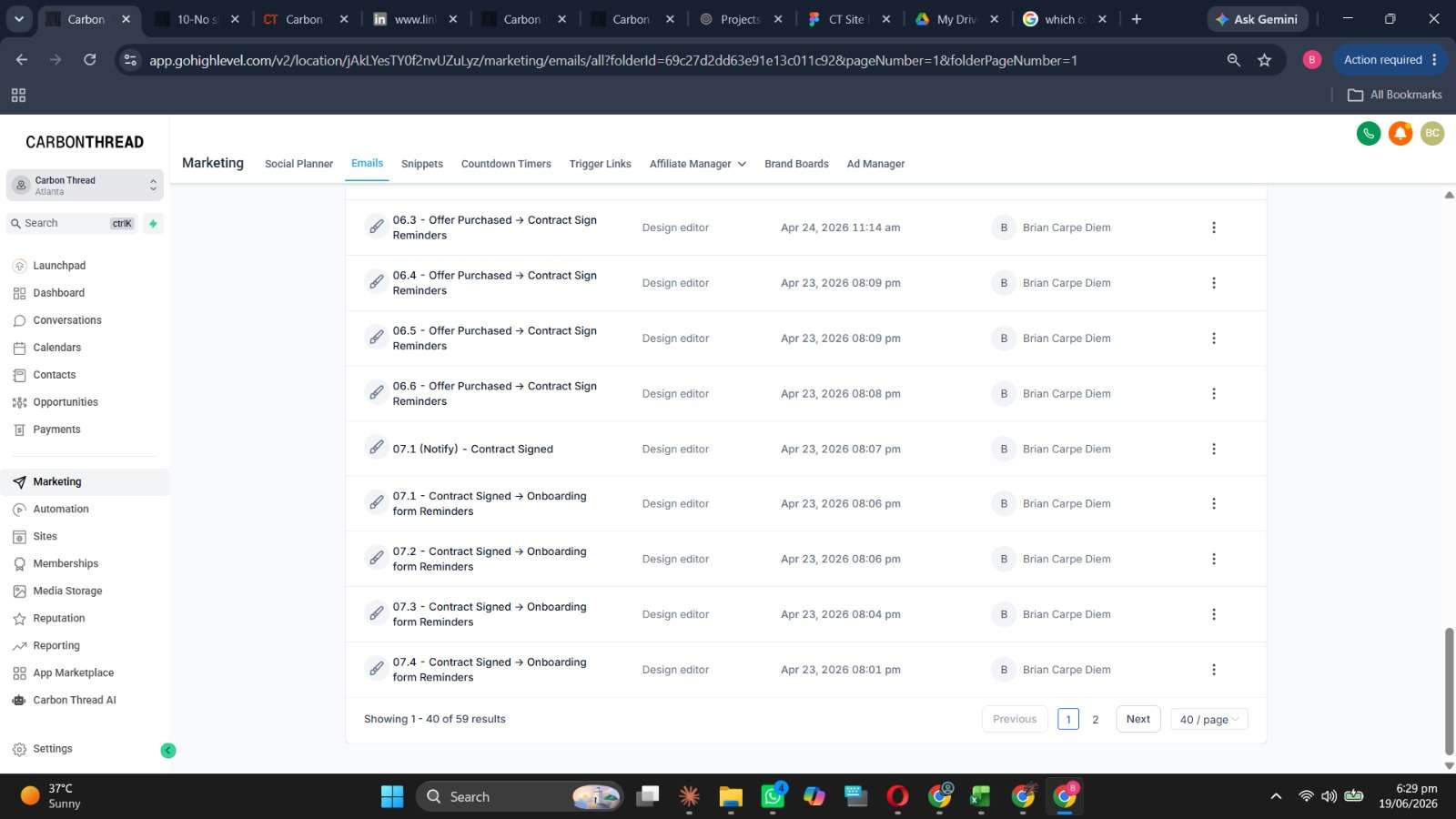1456x819 pixels.
Task: Open WhatsApp from the taskbar
Action: click(773, 796)
